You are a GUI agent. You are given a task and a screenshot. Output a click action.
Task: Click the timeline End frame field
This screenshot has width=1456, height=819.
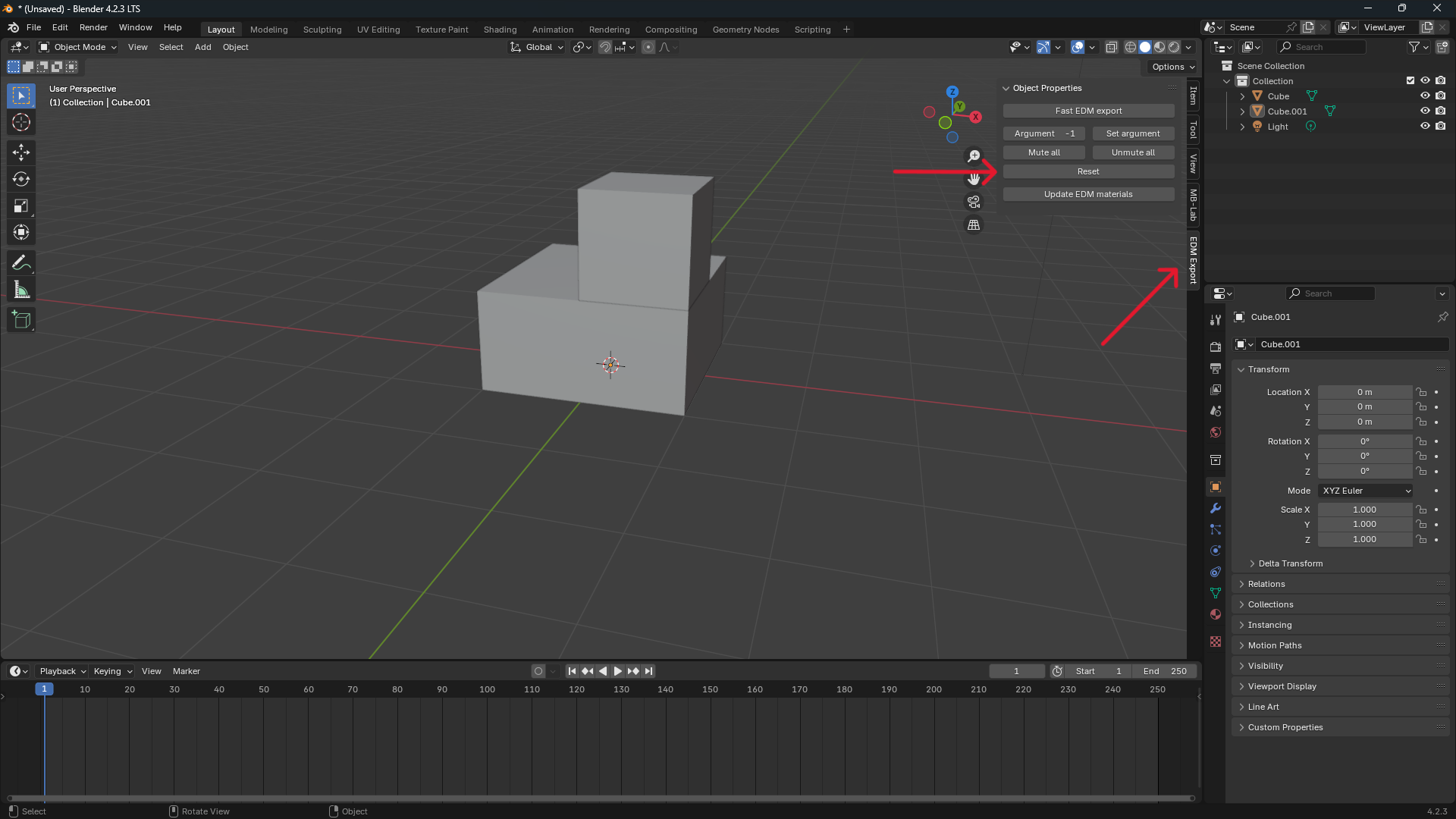coord(1165,671)
